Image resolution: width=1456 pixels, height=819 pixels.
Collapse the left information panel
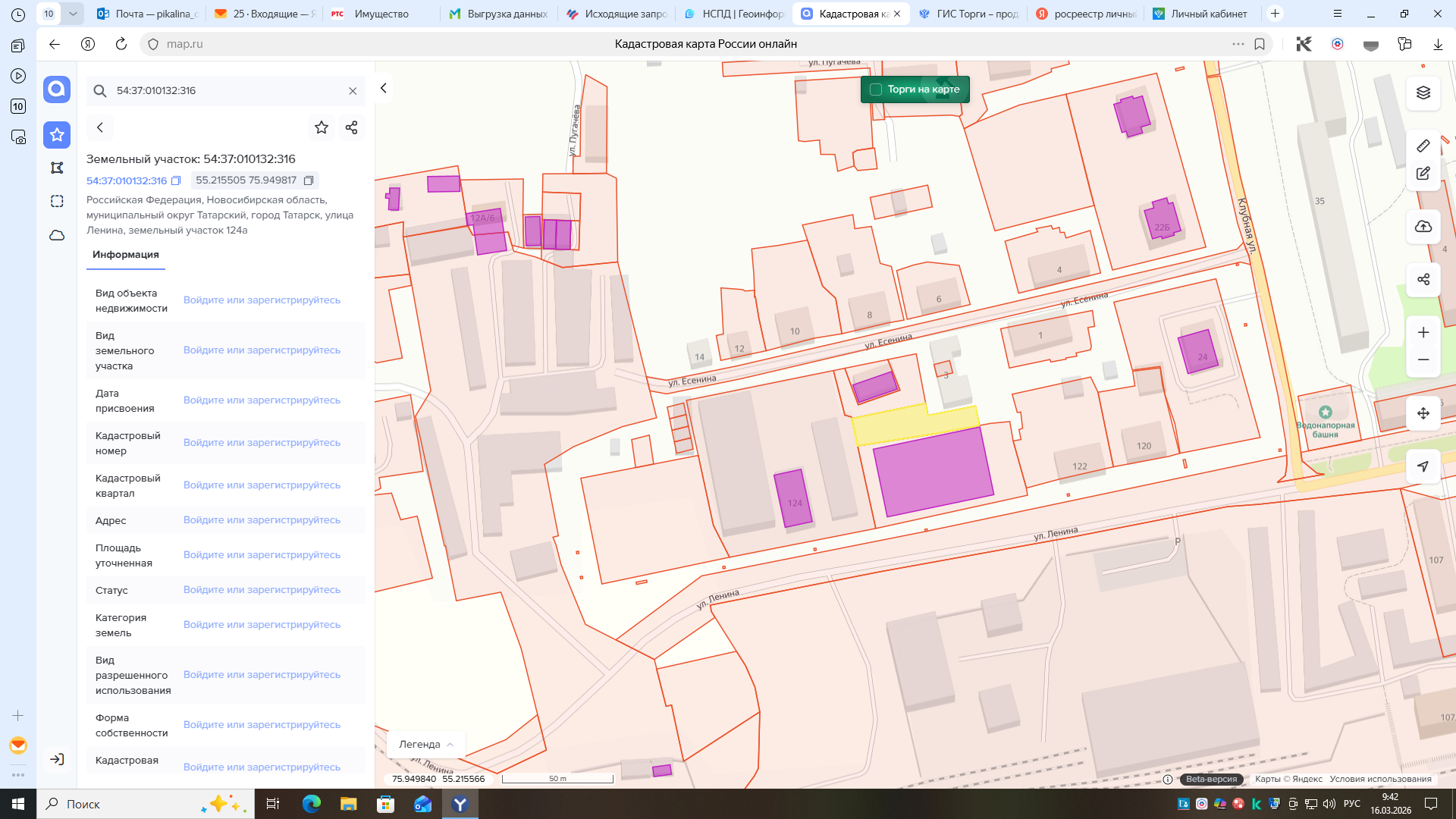point(384,88)
